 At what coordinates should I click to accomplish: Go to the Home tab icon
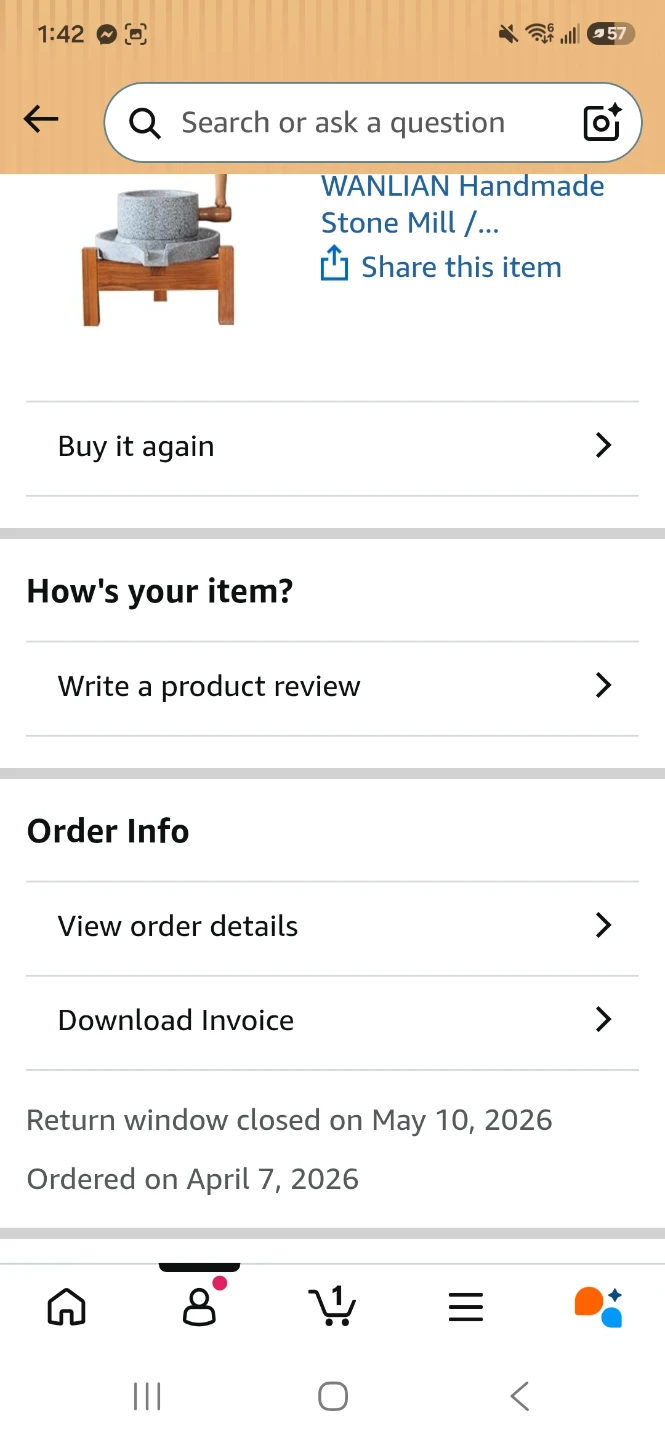67,1306
